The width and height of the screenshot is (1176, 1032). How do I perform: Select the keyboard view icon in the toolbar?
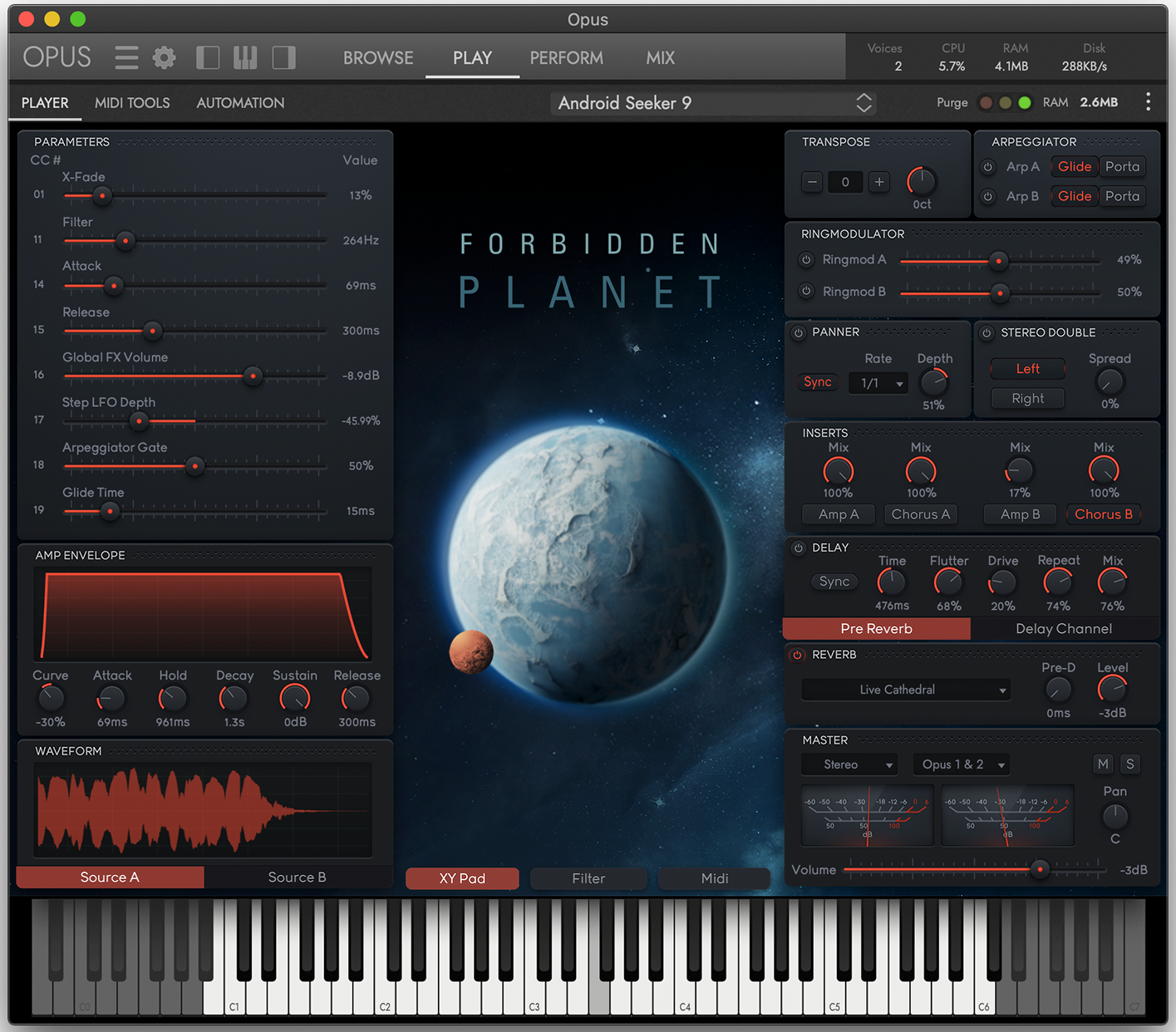(244, 57)
